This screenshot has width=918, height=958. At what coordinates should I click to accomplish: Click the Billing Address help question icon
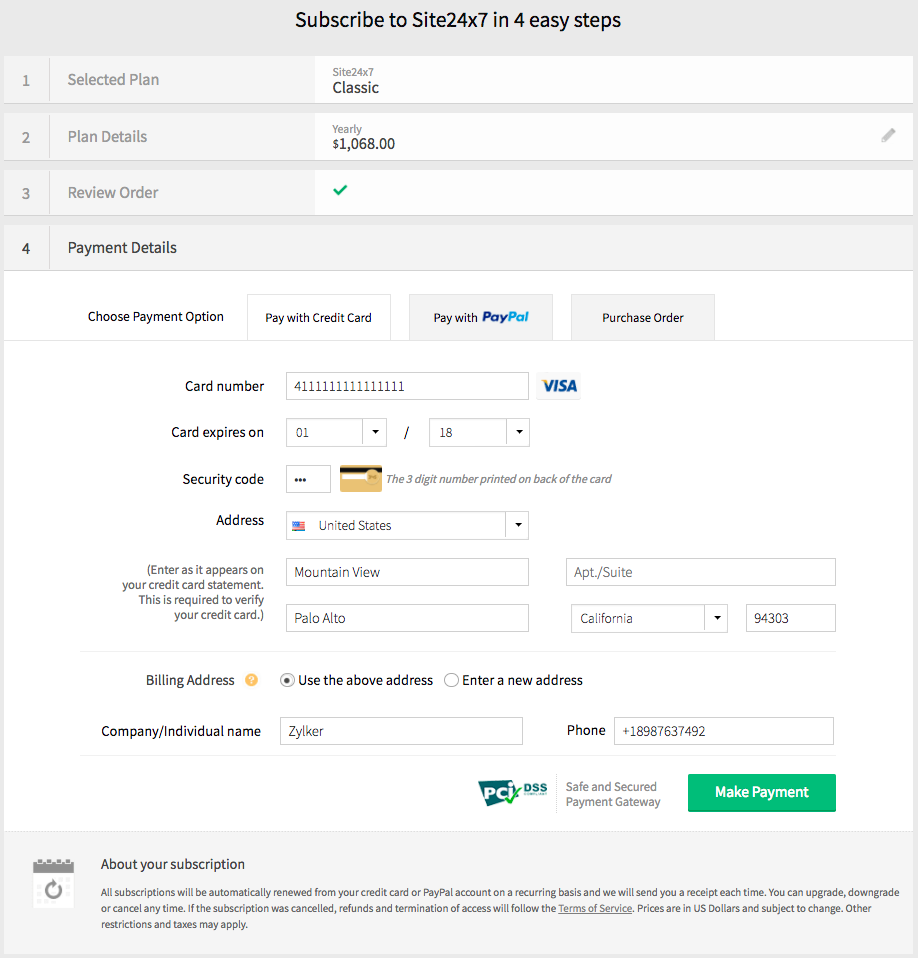252,680
